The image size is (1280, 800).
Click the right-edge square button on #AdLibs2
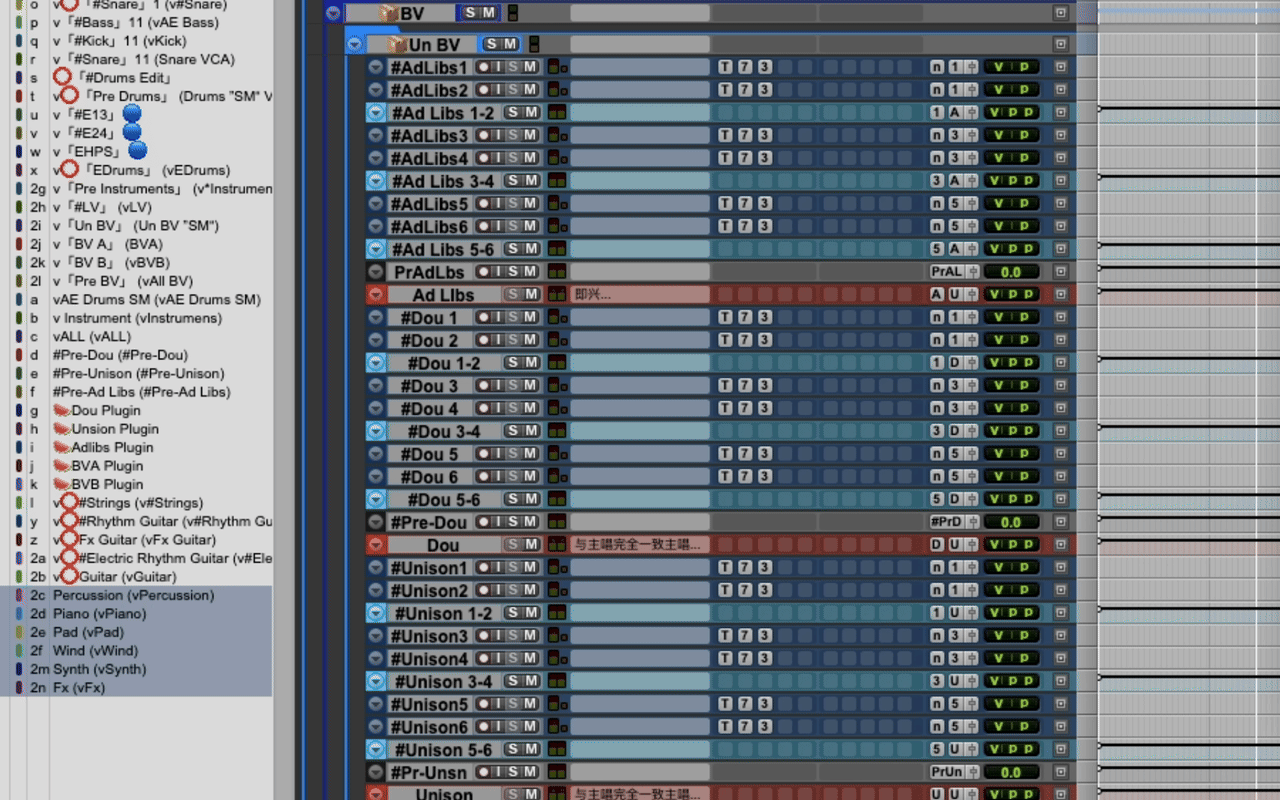click(x=1060, y=90)
